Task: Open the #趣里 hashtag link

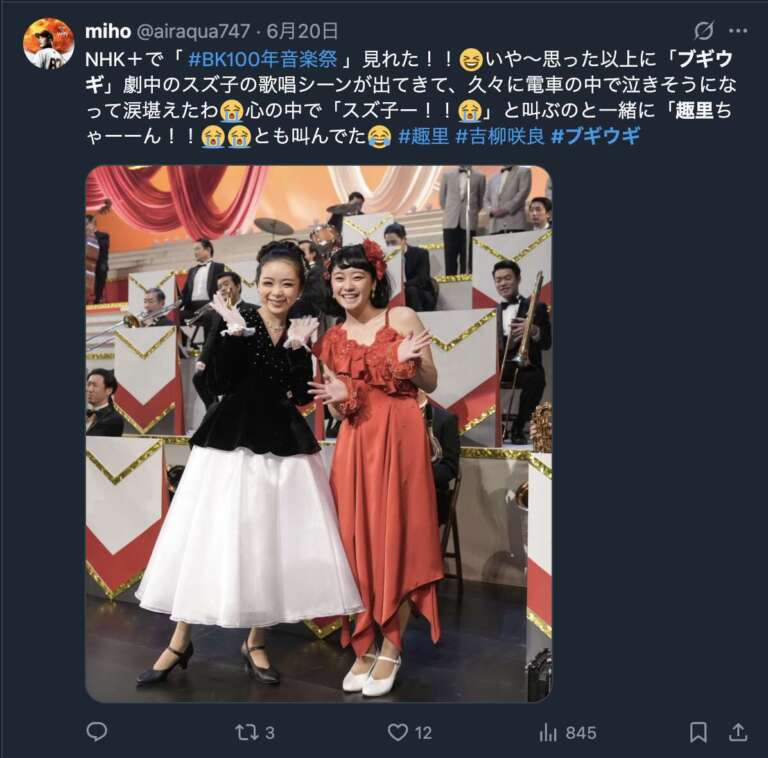Action: [x=424, y=136]
